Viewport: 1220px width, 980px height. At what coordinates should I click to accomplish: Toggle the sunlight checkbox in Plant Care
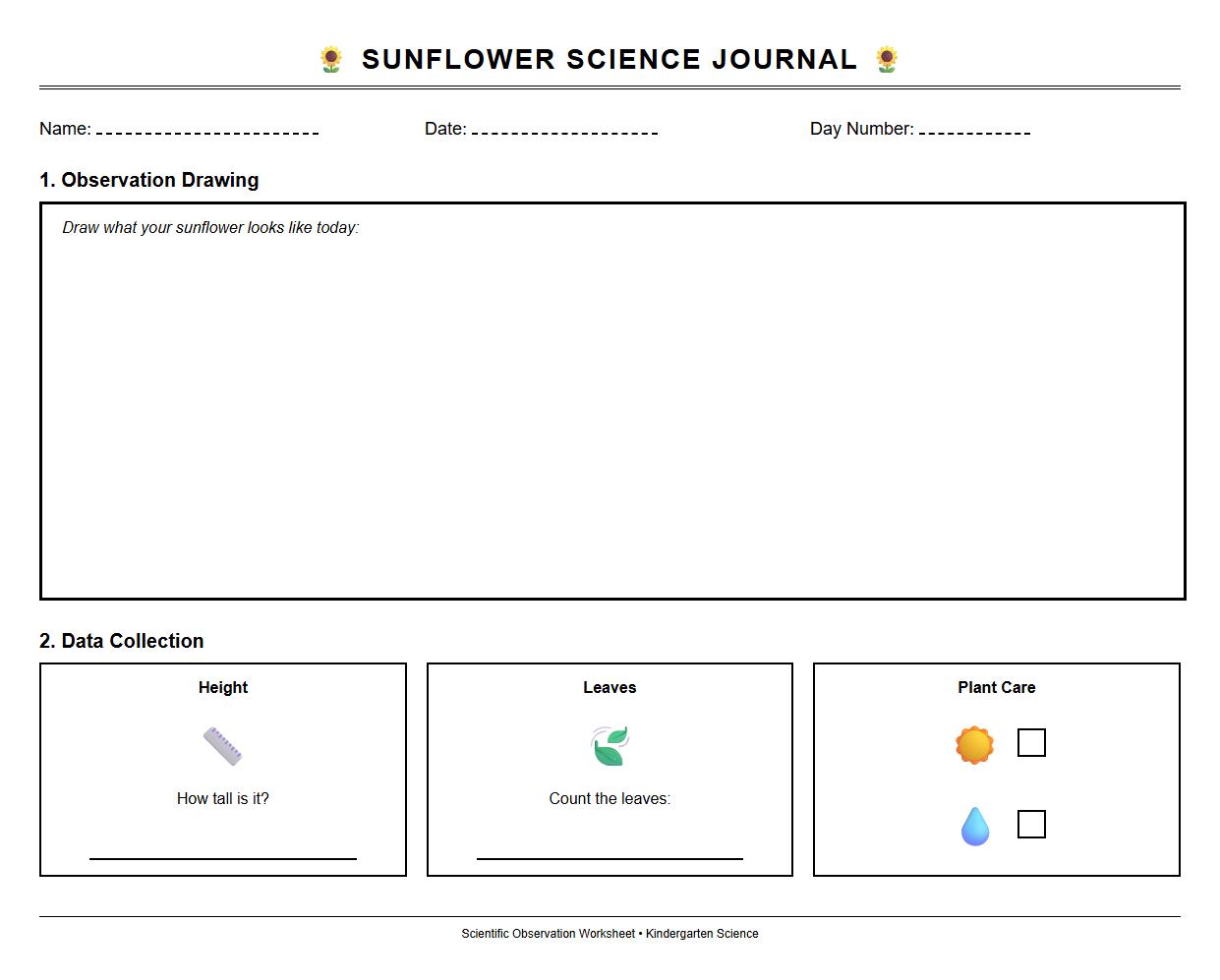(x=1031, y=743)
